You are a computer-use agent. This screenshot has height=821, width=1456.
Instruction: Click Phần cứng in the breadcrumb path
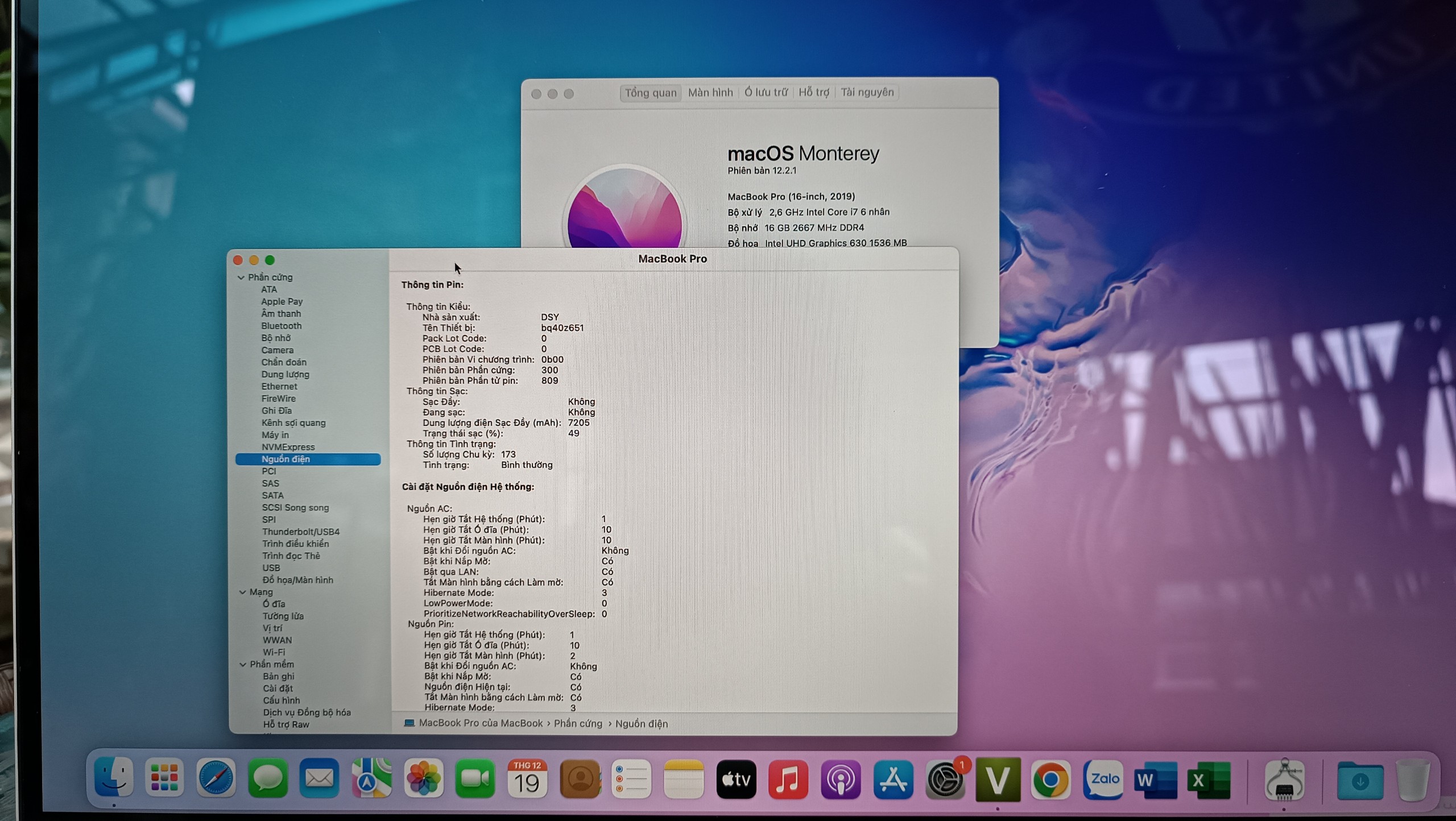(578, 723)
